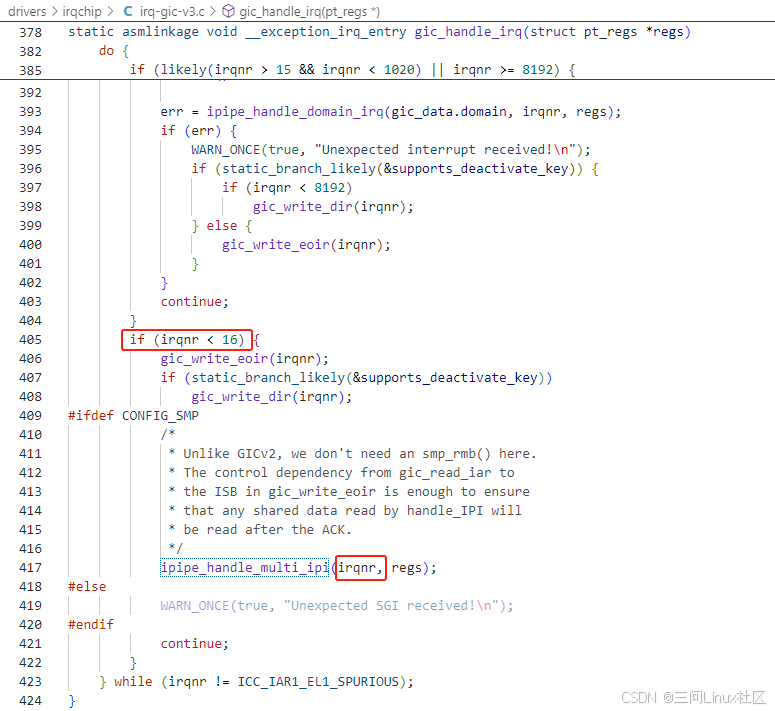This screenshot has height=711, width=775.
Task: Click 'if (irqnr < 8192)' on line 397
Action: tap(287, 188)
